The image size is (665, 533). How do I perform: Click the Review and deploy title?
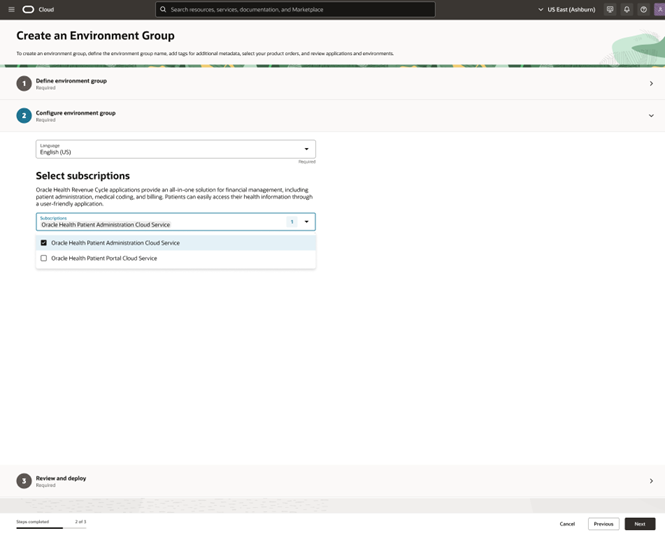click(61, 478)
